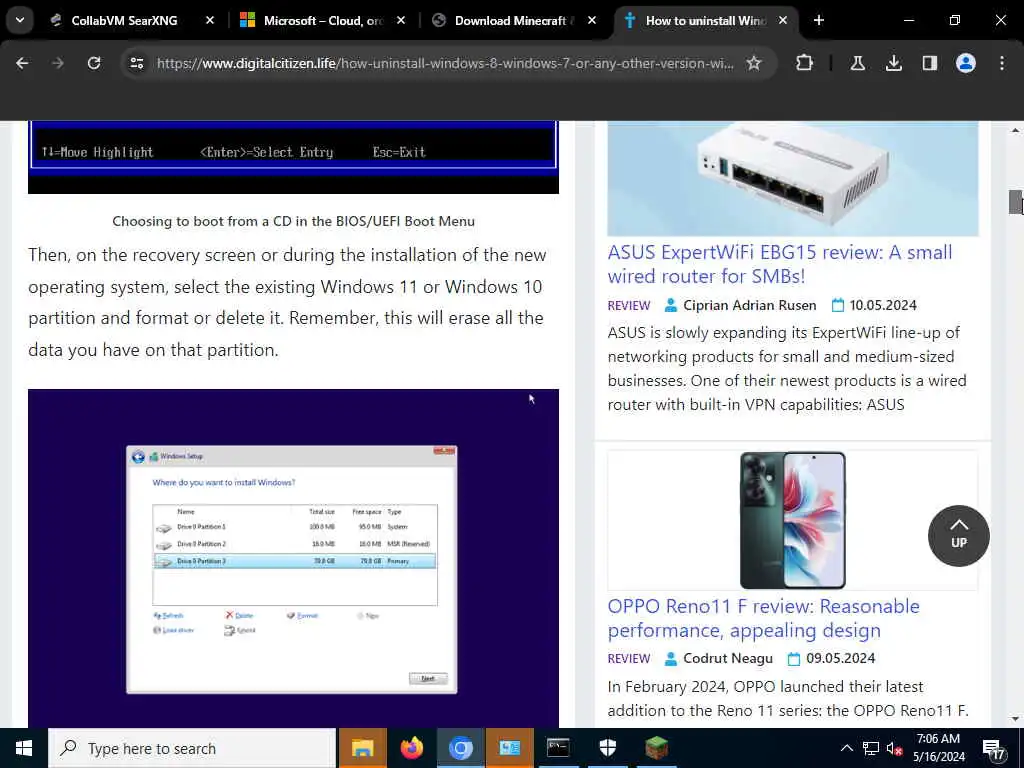Click the Type here to search box
Viewport: 1024px width, 768px height.
tap(192, 748)
